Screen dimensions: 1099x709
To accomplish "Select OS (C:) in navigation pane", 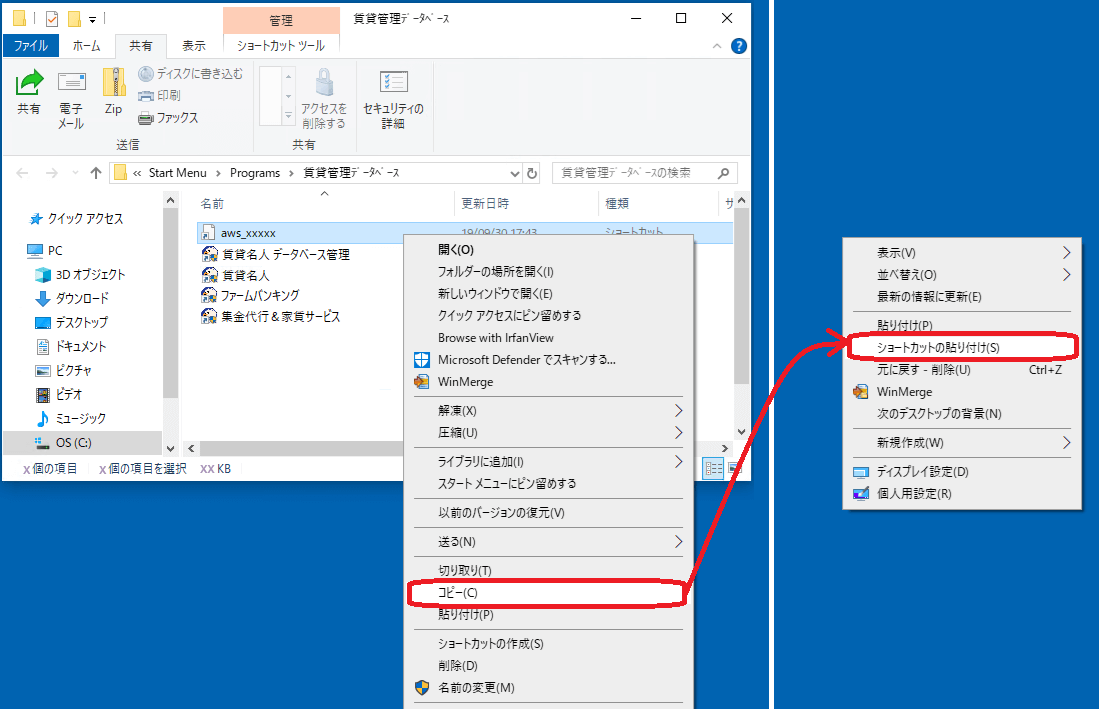I will point(74,442).
